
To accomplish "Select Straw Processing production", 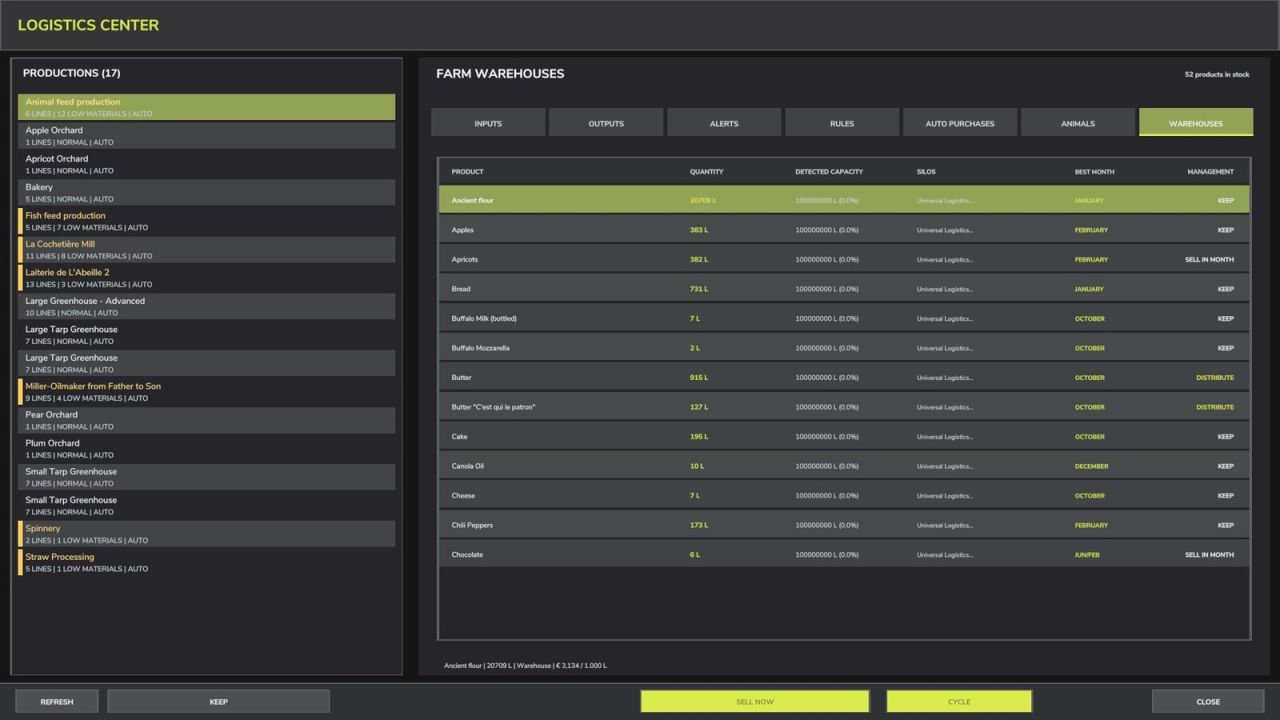I will [206, 562].
